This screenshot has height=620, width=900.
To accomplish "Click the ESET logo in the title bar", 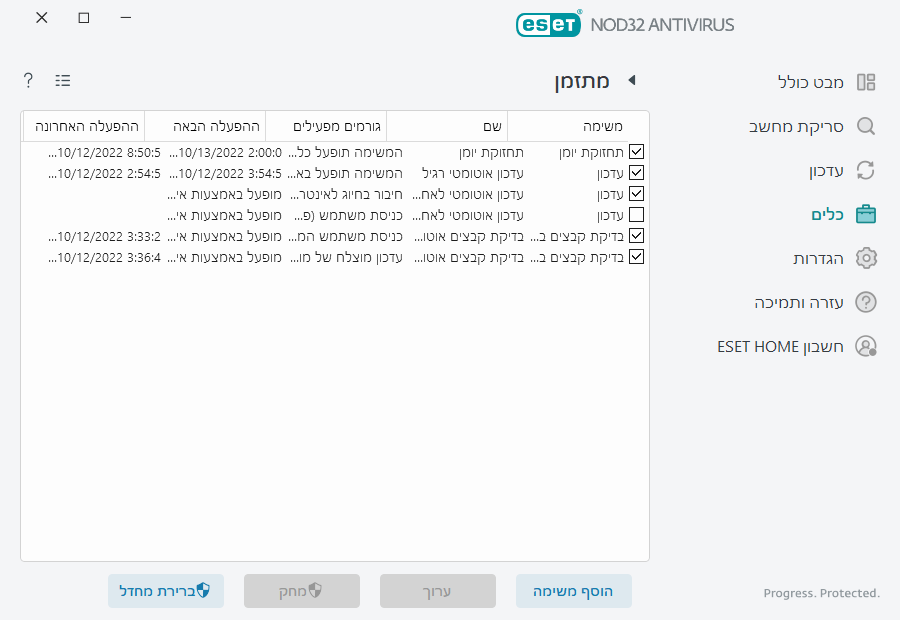I will (x=549, y=24).
